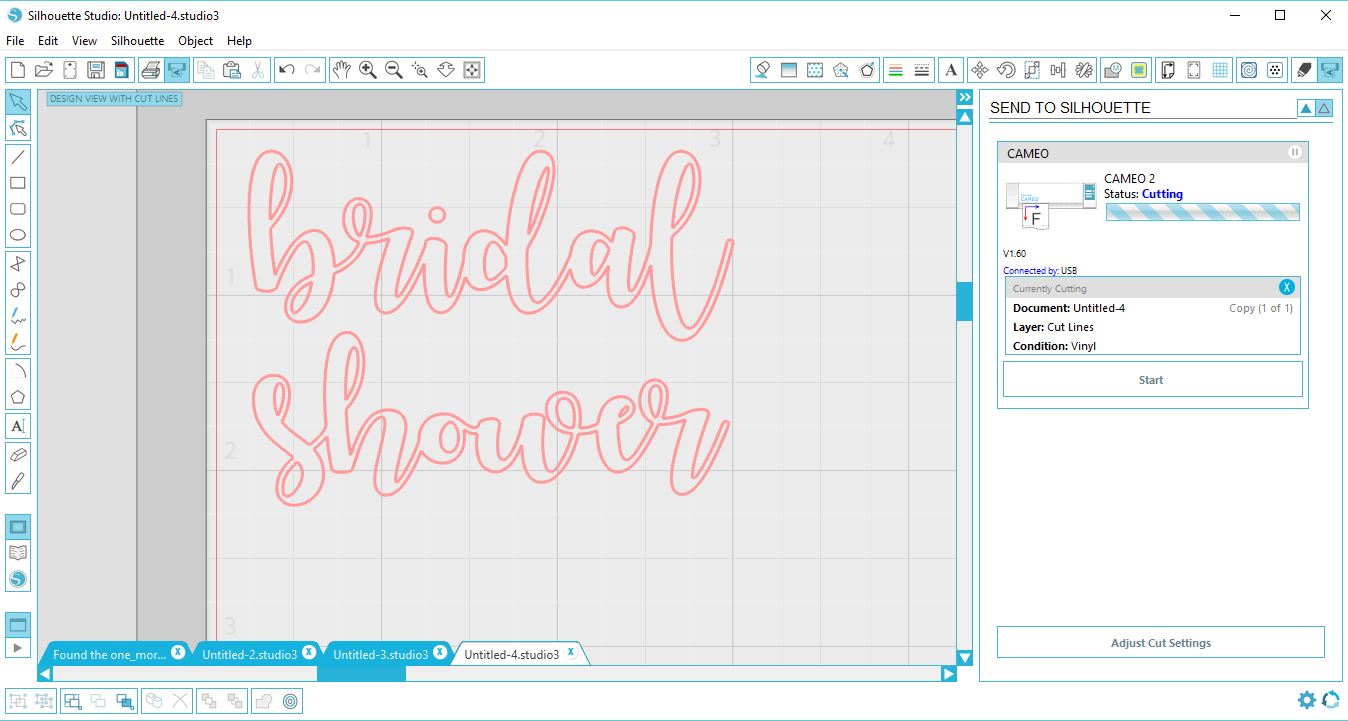Select the Pan hand tool

tap(342, 70)
